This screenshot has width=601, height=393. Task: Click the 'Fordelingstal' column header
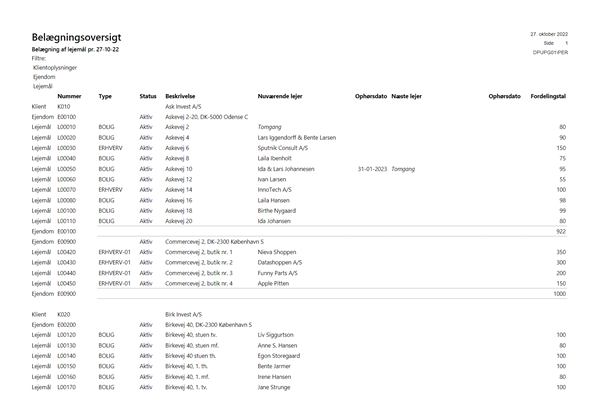coord(548,96)
